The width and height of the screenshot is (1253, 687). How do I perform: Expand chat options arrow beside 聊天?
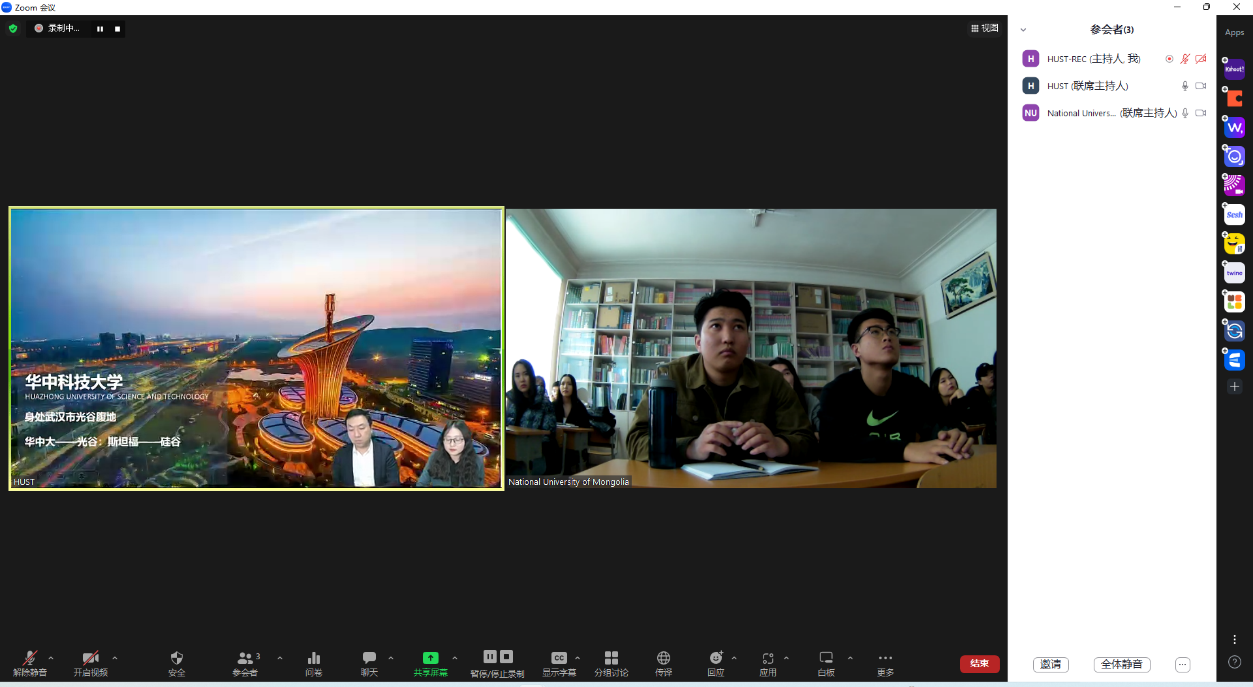tap(390, 658)
